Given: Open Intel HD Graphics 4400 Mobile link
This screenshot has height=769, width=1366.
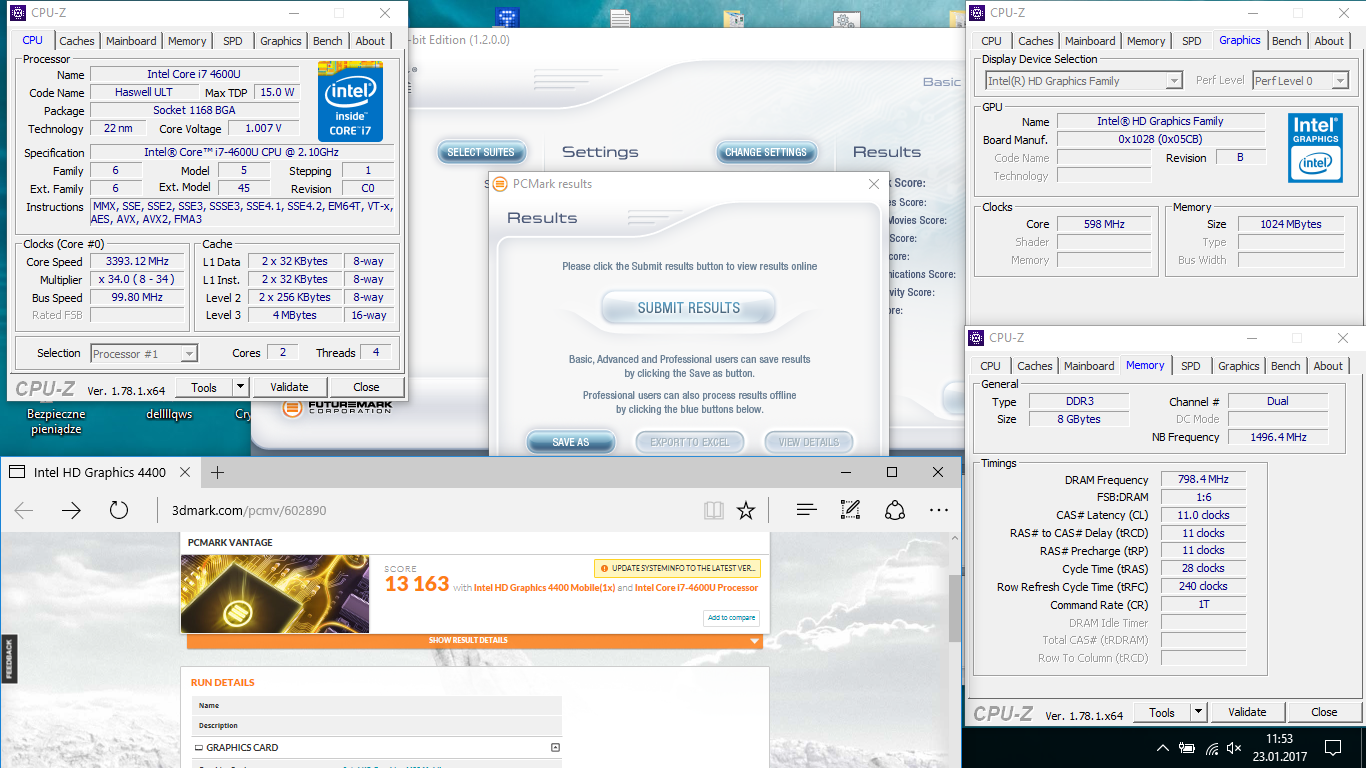Looking at the screenshot, I should [545, 588].
